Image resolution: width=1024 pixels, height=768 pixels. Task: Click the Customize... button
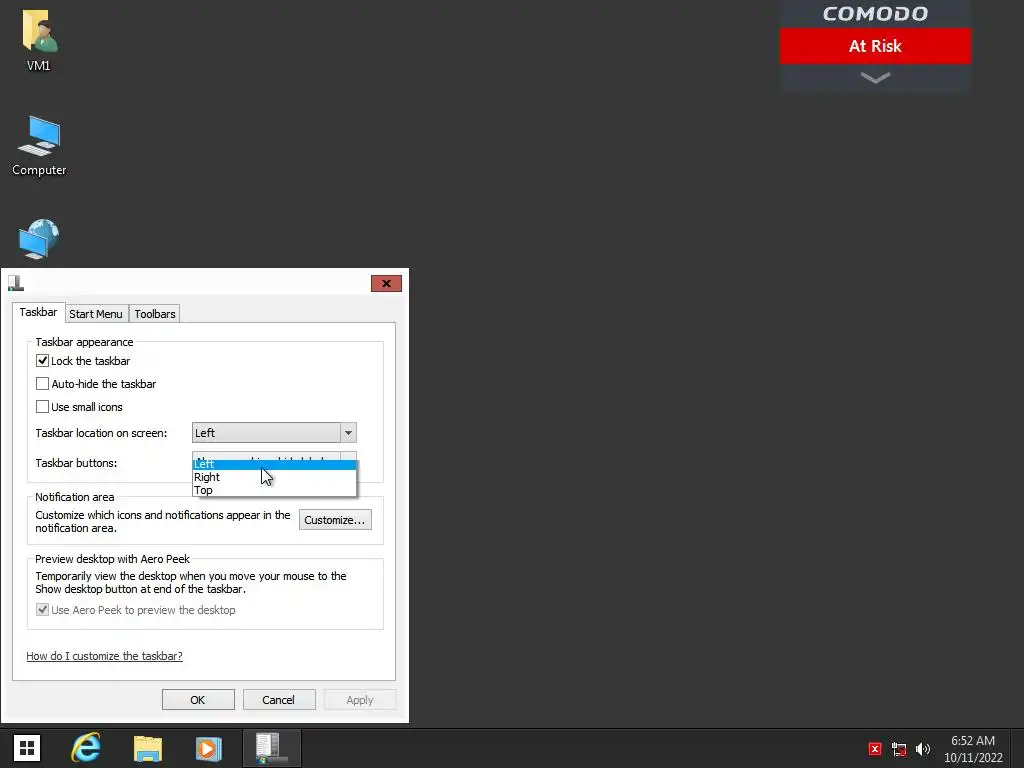(335, 520)
